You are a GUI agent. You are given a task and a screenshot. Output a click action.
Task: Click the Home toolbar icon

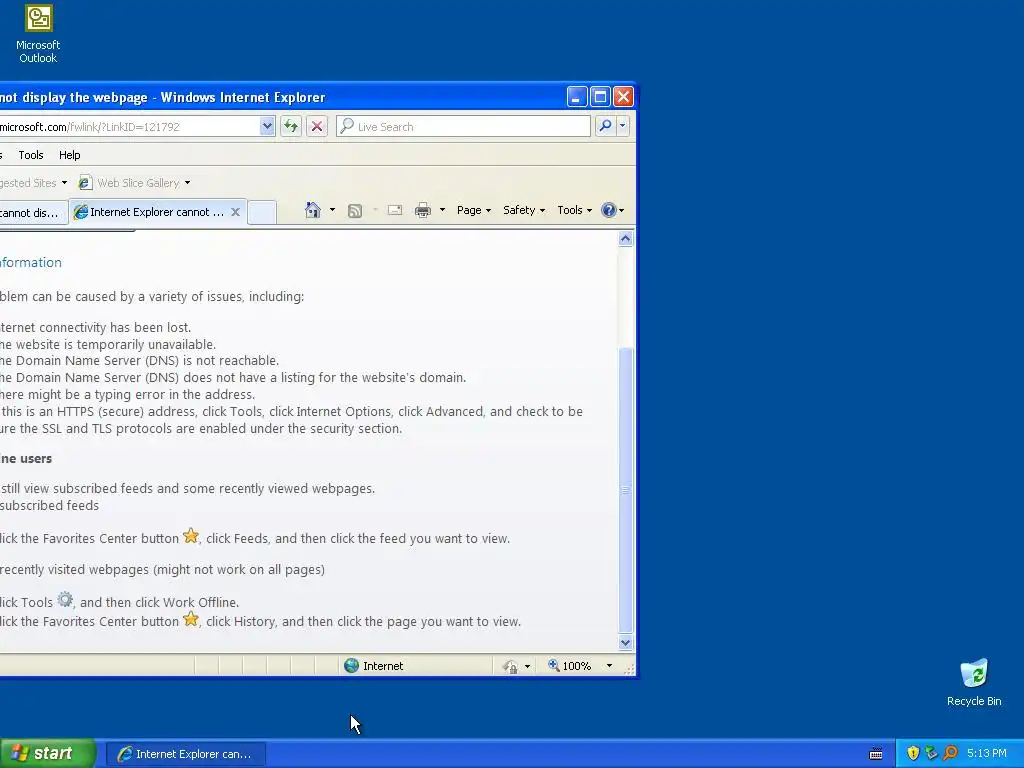click(x=313, y=210)
